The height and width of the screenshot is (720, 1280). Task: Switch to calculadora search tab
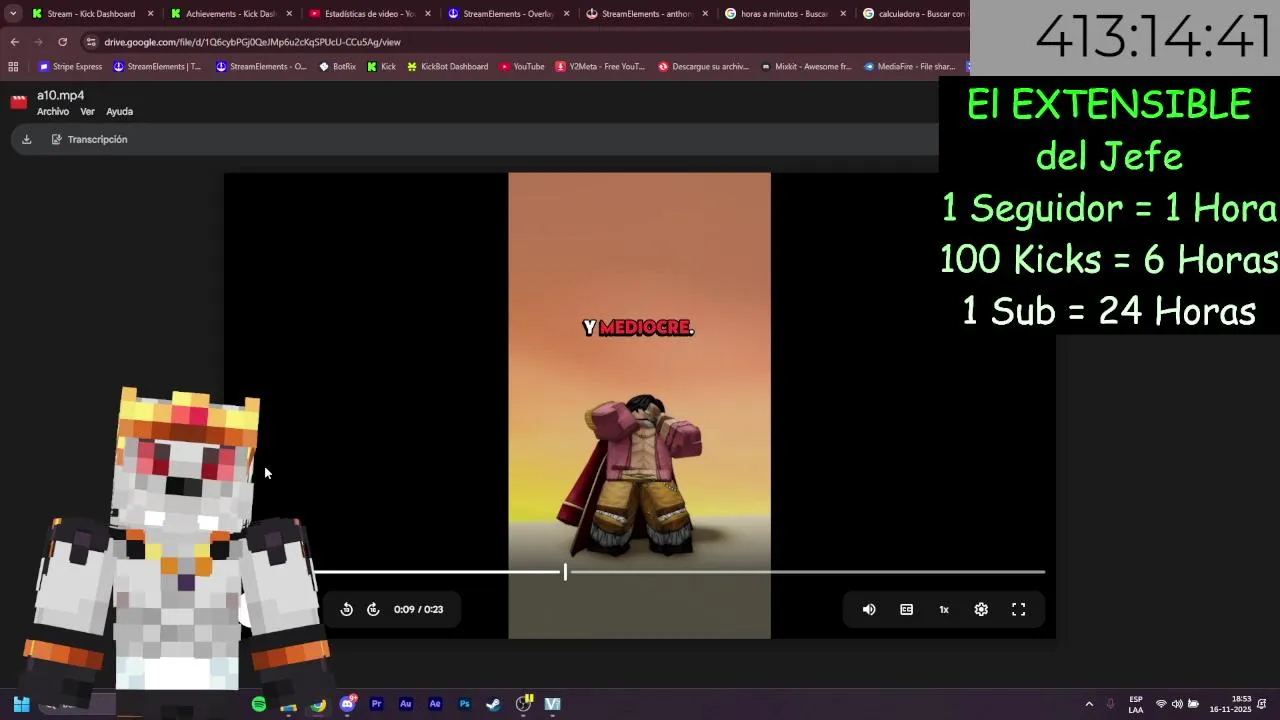[915, 14]
